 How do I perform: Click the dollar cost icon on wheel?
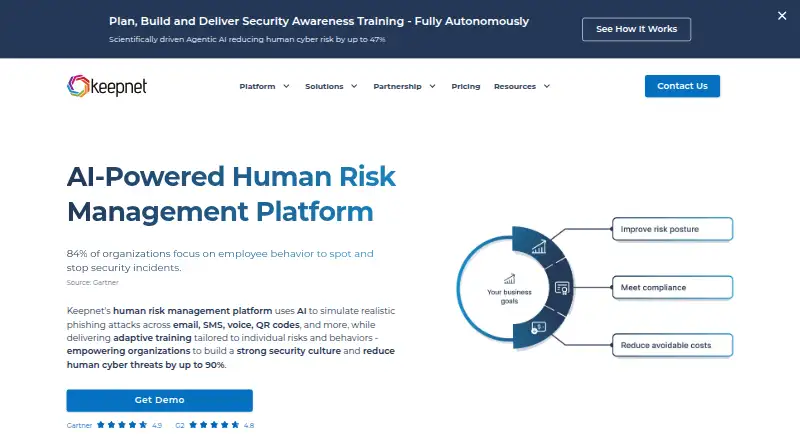click(x=538, y=327)
